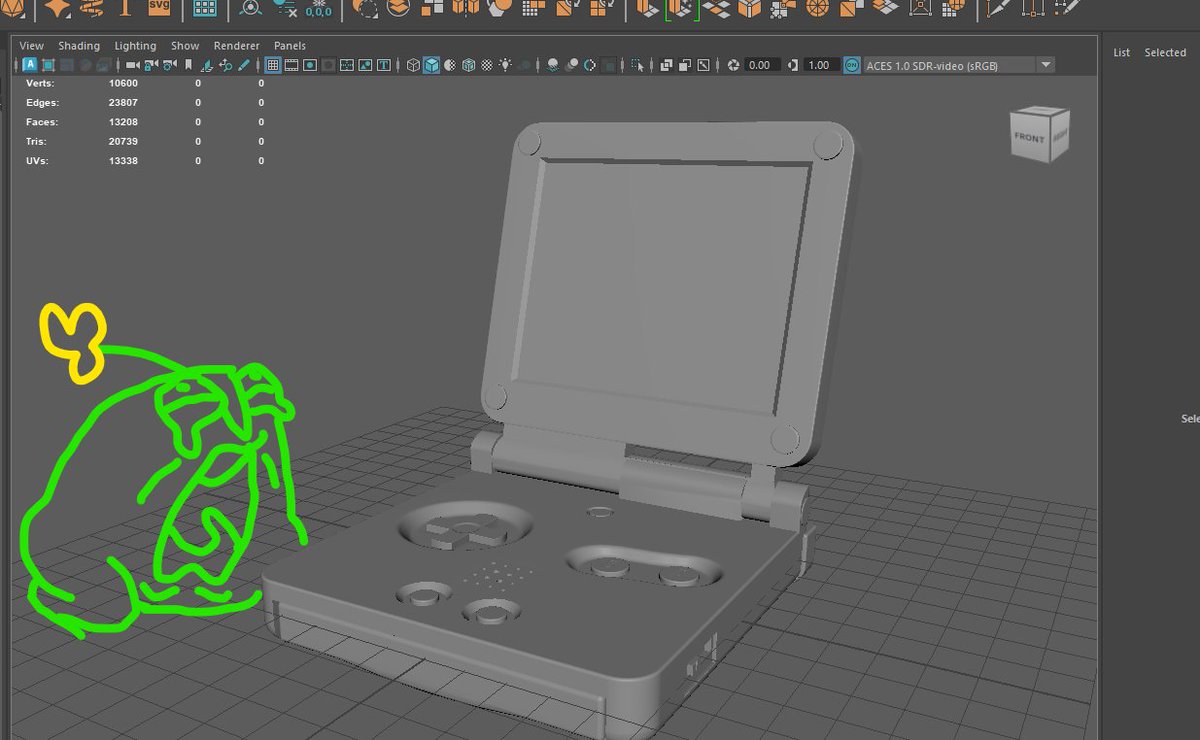This screenshot has width=1200, height=740.
Task: Enable use default material icon
Action: point(450,65)
